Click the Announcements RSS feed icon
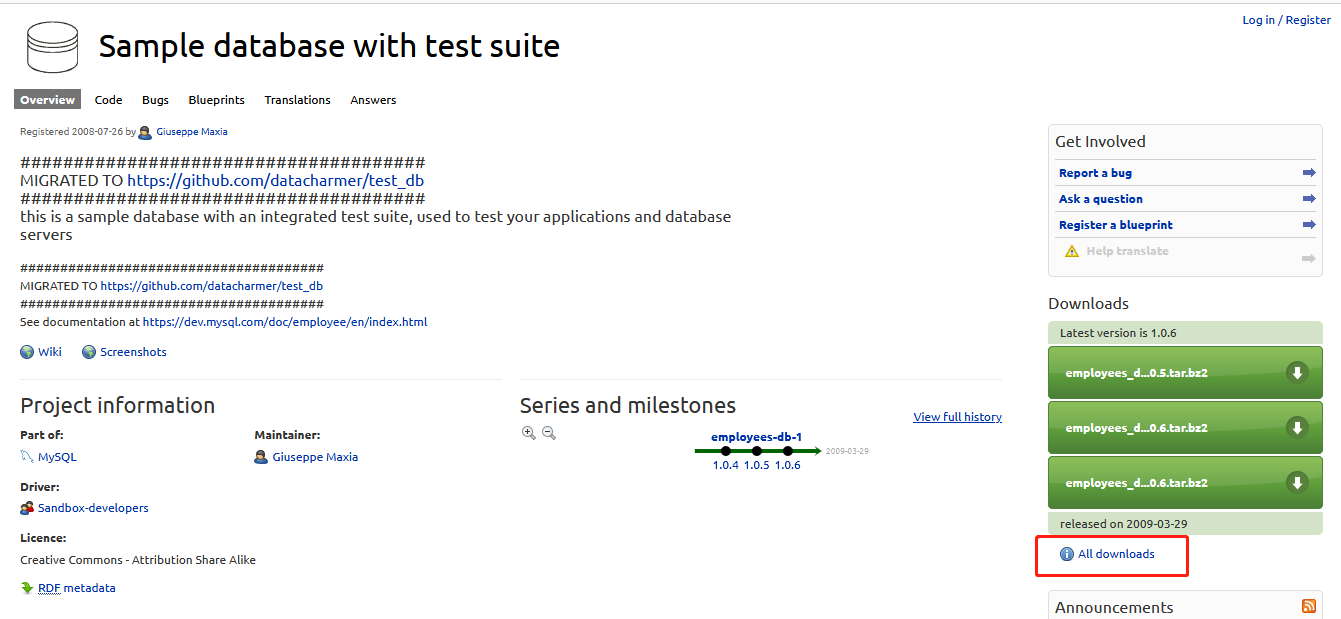This screenshot has height=619, width=1341. tap(1309, 606)
